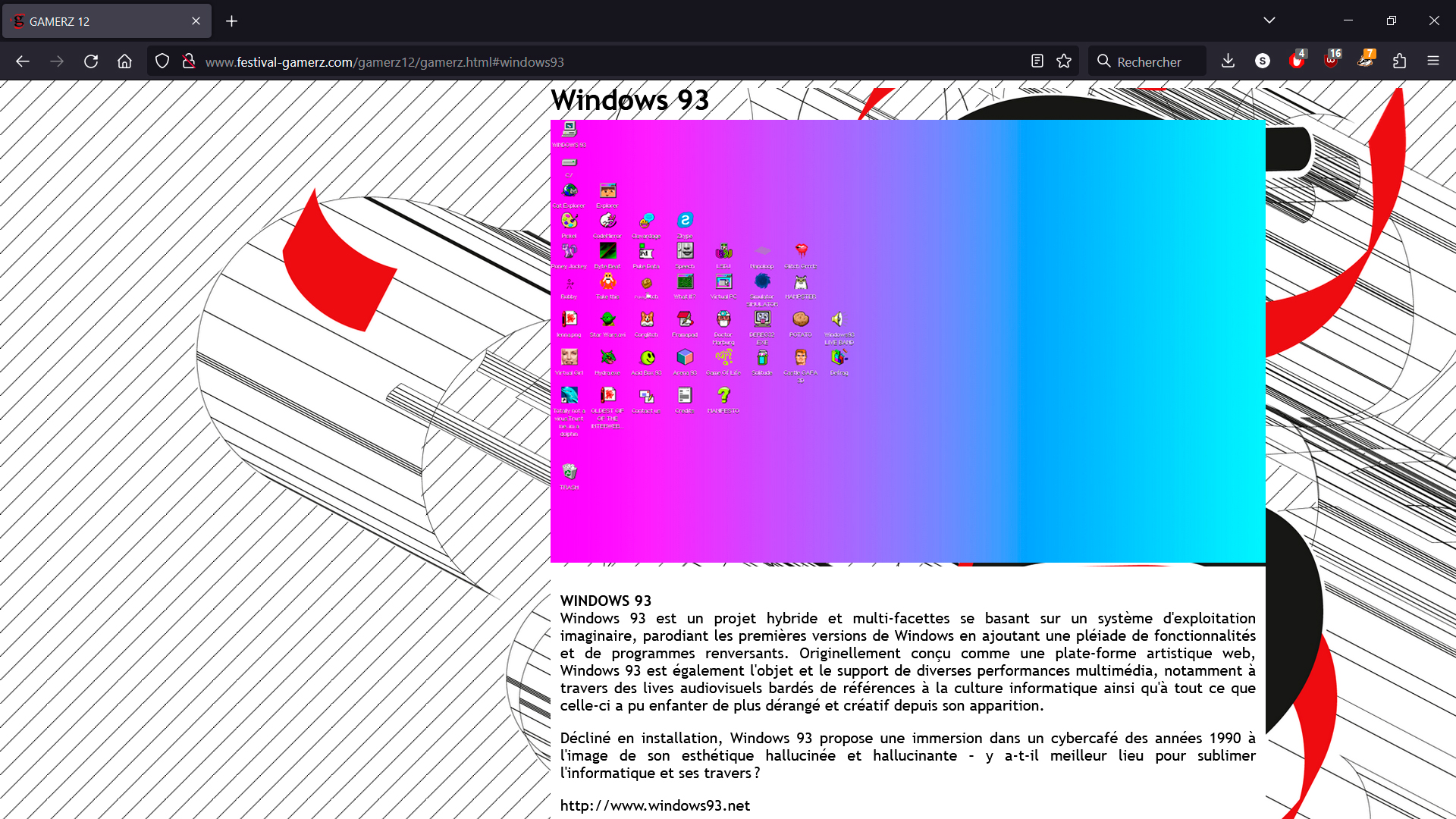Launch the Zkype icon

pos(685,221)
